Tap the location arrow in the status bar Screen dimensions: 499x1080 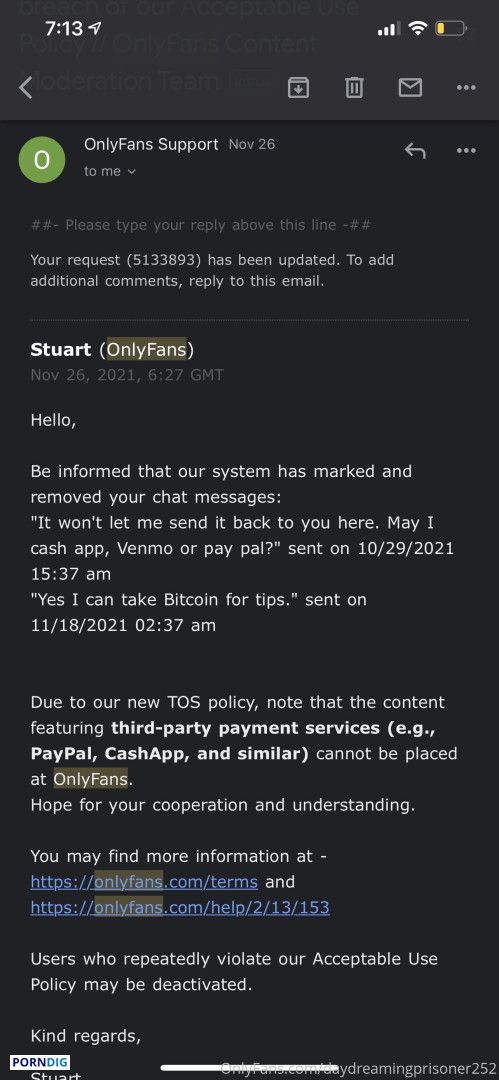click(x=95, y=29)
